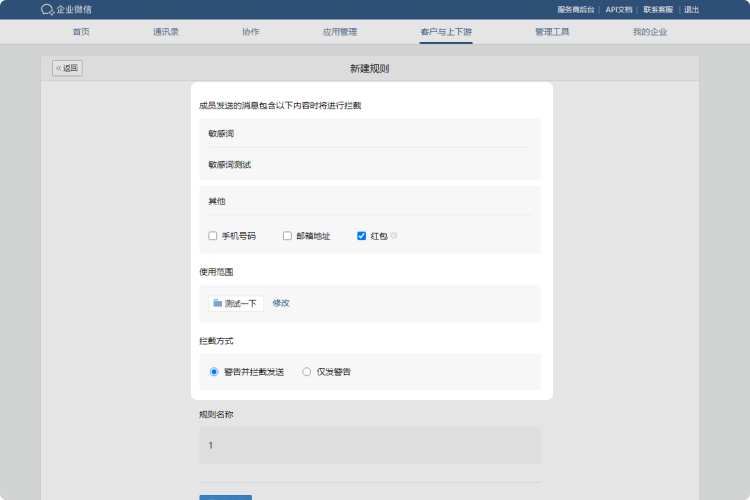
Task: Click the folder icon for 测试一下
Action: 217,303
